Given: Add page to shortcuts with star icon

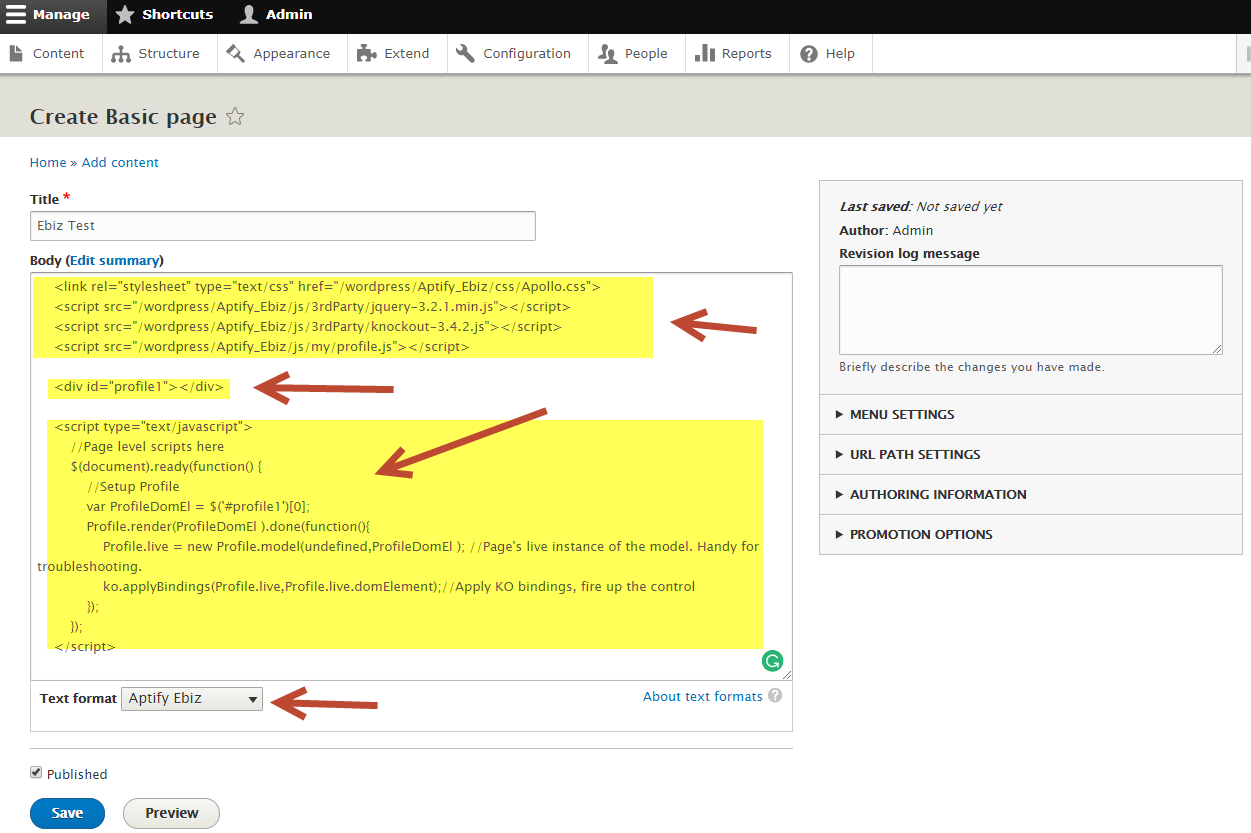Looking at the screenshot, I should click(235, 117).
